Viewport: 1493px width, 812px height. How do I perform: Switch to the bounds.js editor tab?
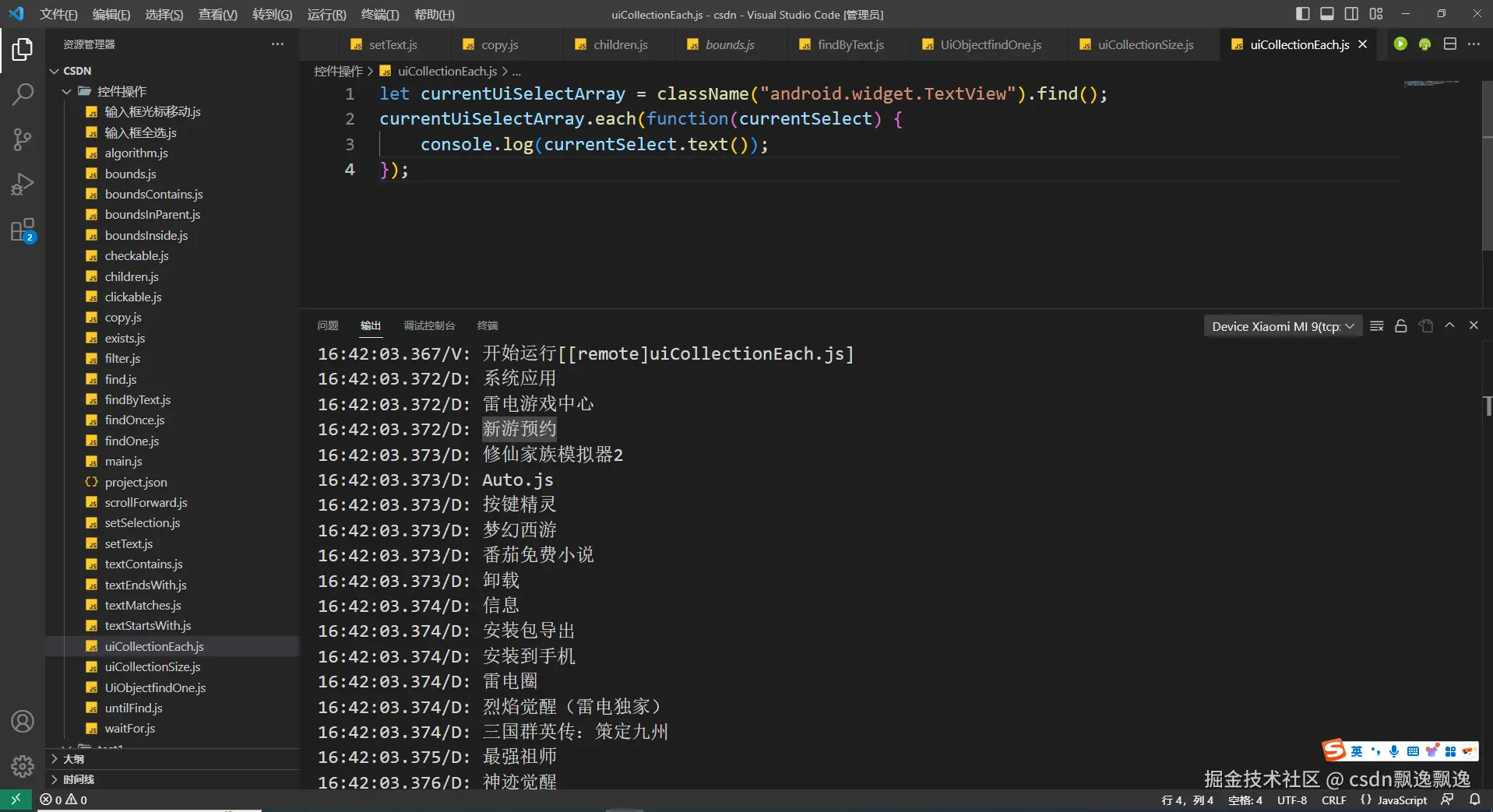pyautogui.click(x=729, y=45)
